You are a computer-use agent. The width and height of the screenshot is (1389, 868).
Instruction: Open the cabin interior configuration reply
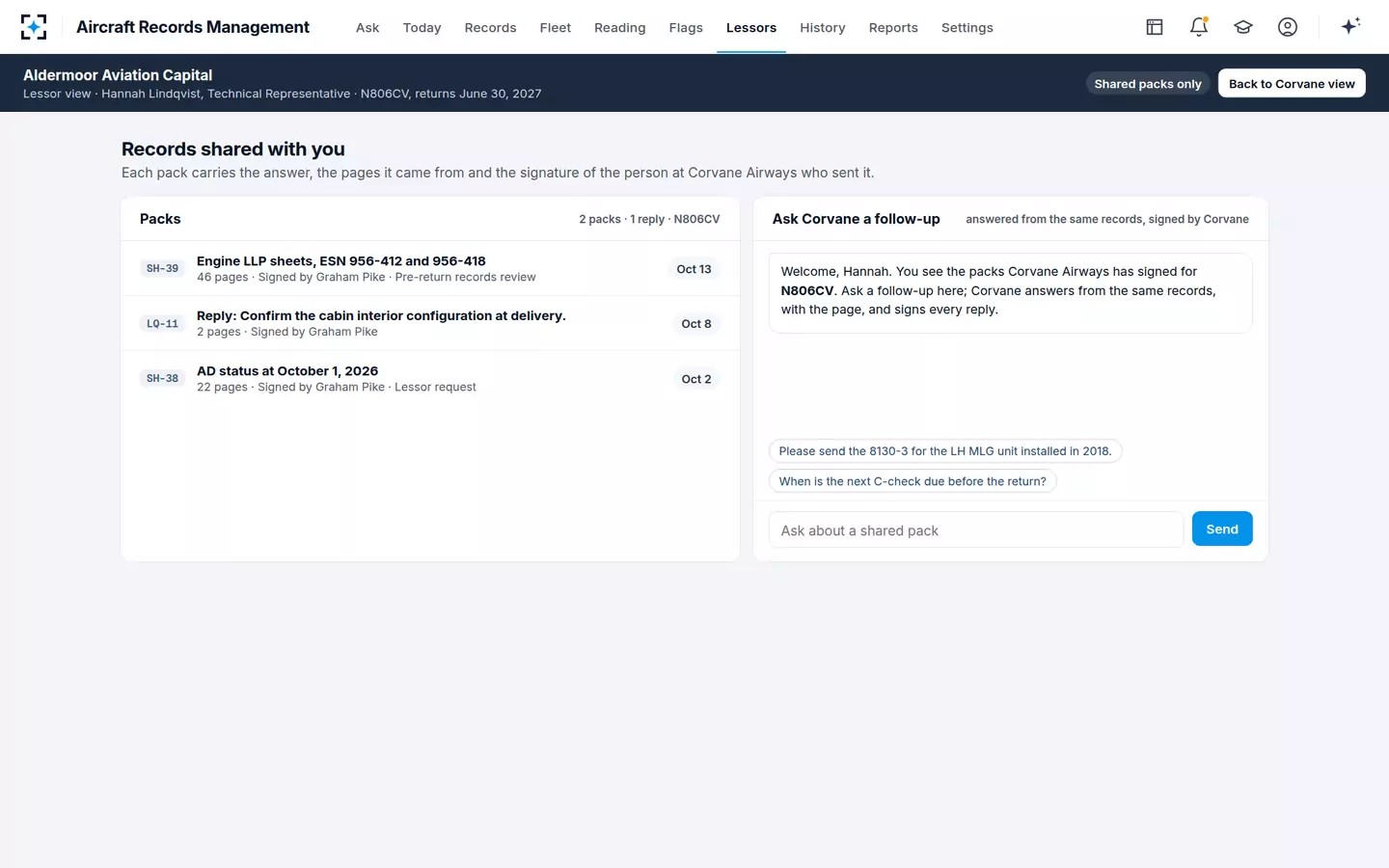[x=430, y=323]
